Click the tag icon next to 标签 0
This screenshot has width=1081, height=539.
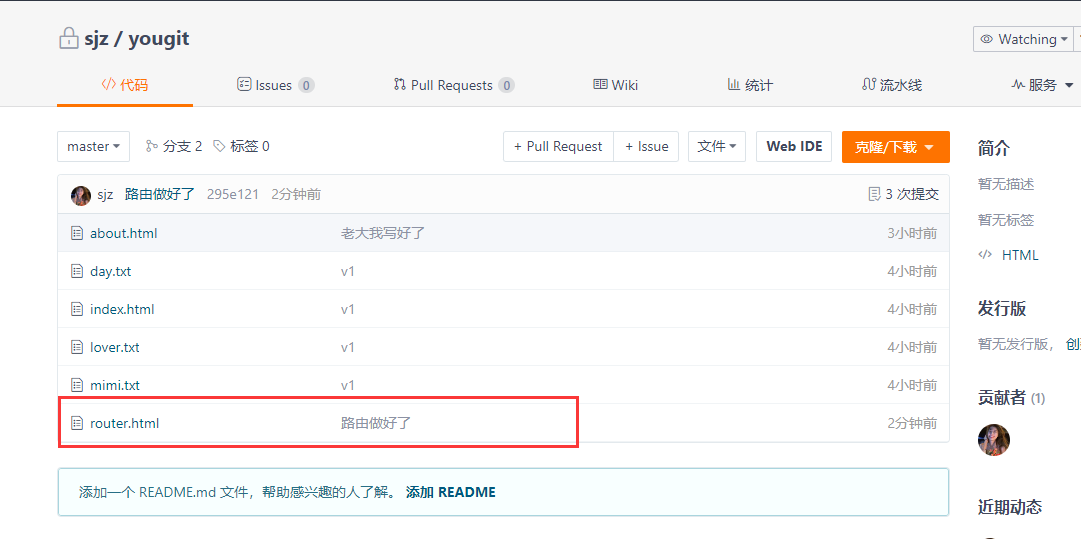pyautogui.click(x=219, y=146)
